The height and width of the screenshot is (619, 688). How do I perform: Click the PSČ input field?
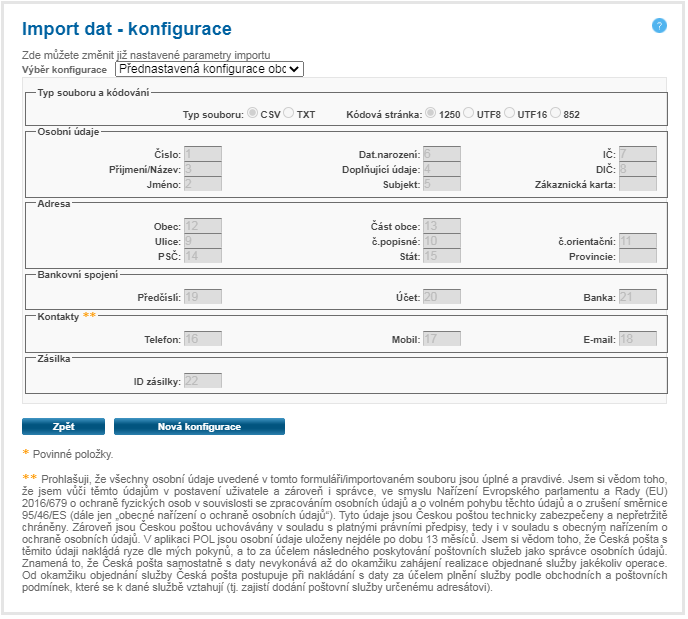tap(202, 256)
